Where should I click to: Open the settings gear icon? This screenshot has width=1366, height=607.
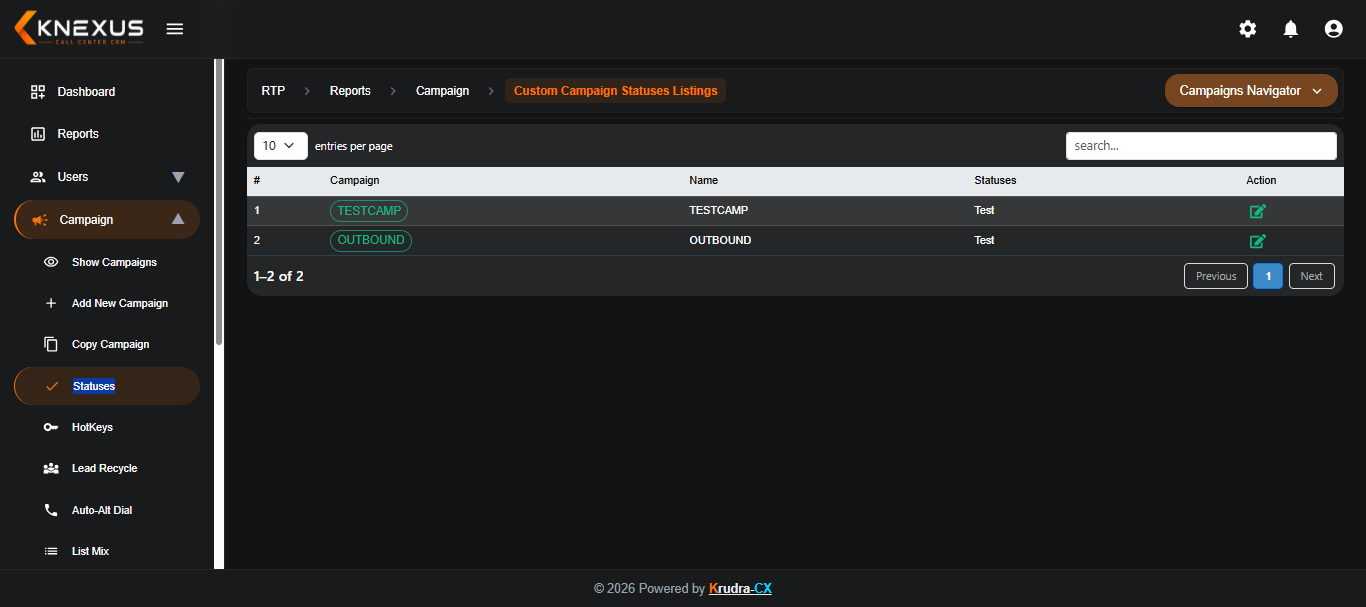1248,29
